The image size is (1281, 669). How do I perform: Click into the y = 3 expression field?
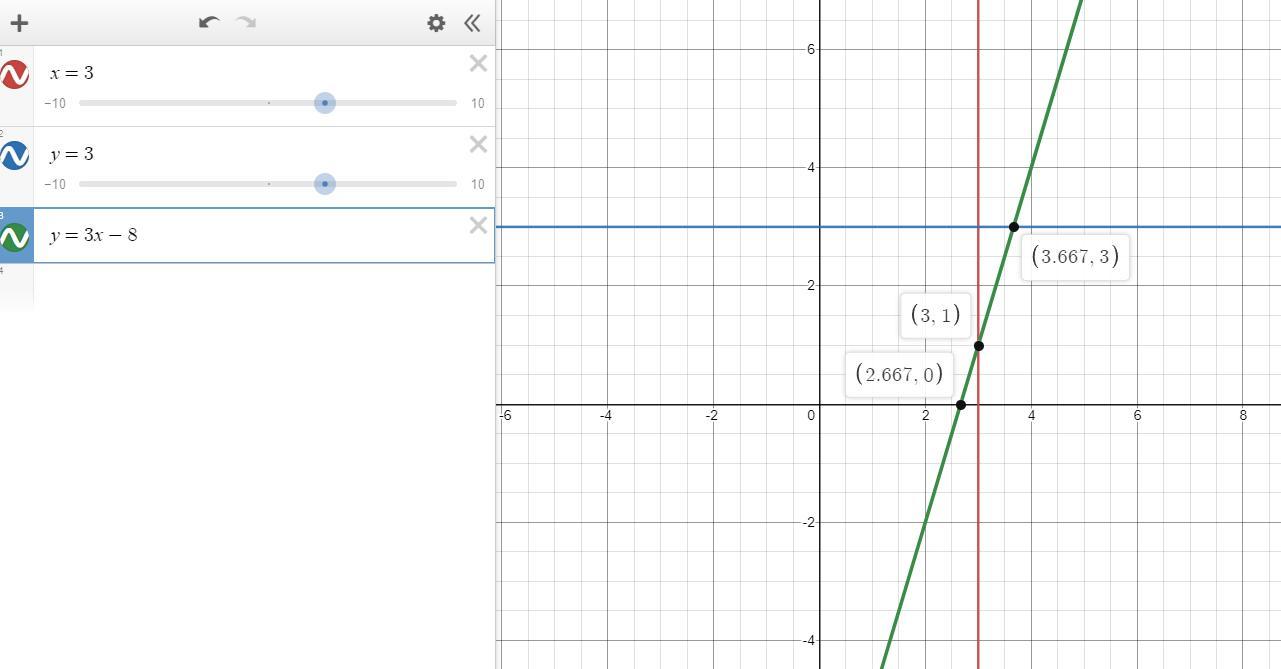pos(250,154)
